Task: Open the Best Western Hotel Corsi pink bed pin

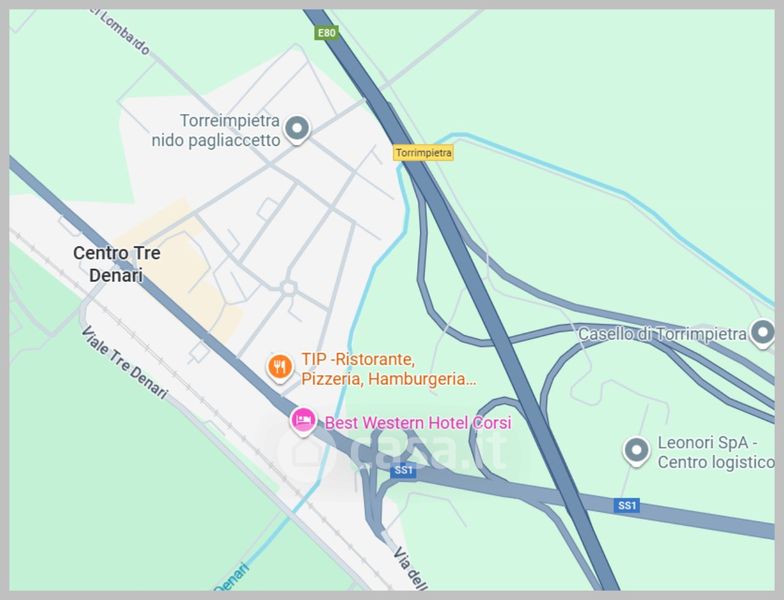Action: pos(303,421)
